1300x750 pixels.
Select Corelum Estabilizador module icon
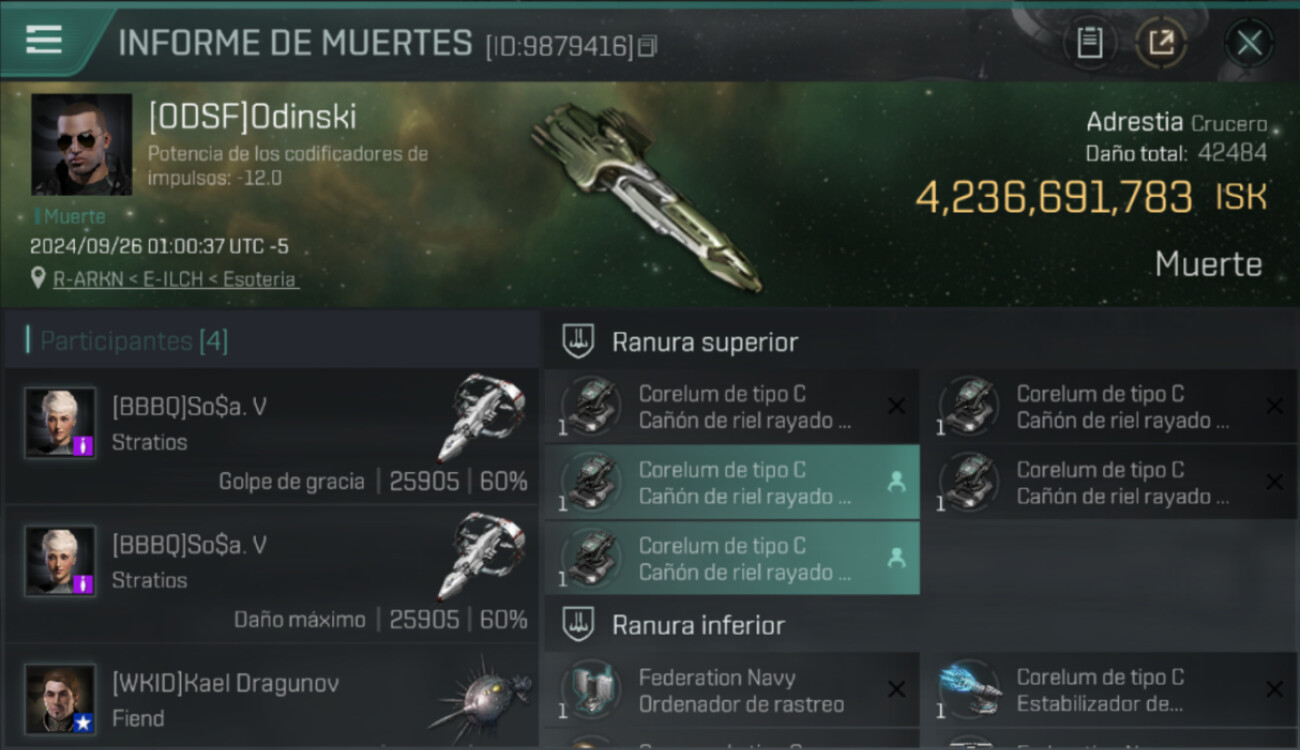pos(971,689)
